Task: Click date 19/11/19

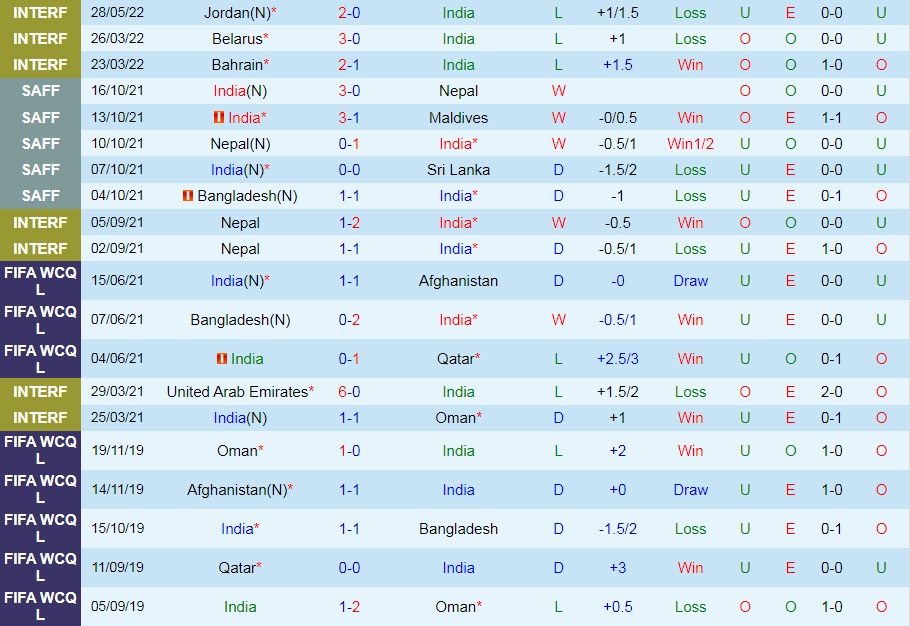Action: [x=117, y=450]
